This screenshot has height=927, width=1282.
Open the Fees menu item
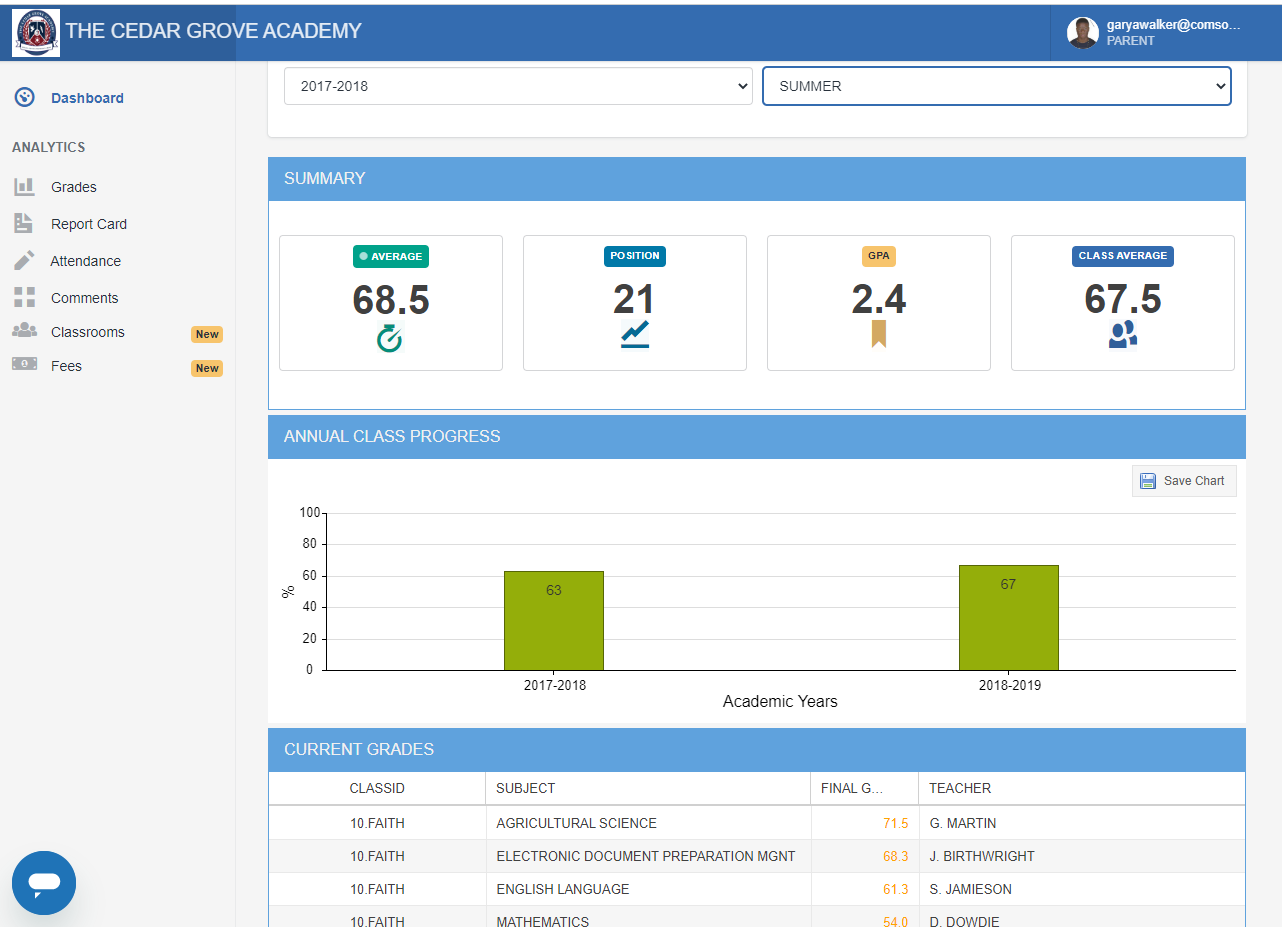tap(67, 366)
